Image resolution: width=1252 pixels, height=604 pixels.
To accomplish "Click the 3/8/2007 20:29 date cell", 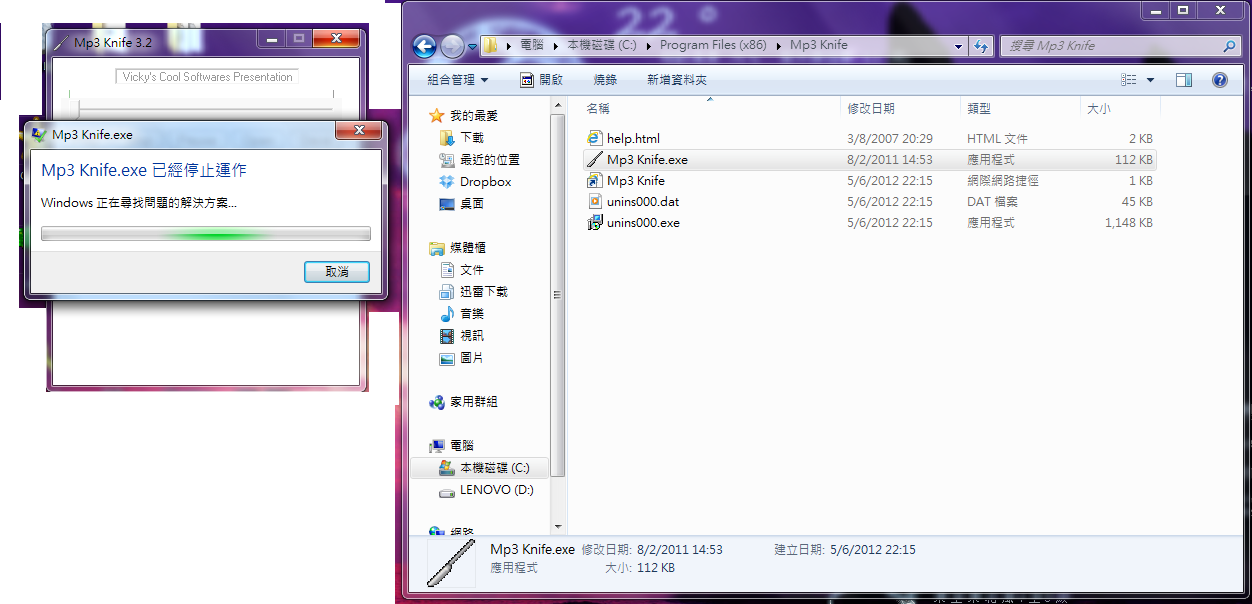I will pos(889,138).
